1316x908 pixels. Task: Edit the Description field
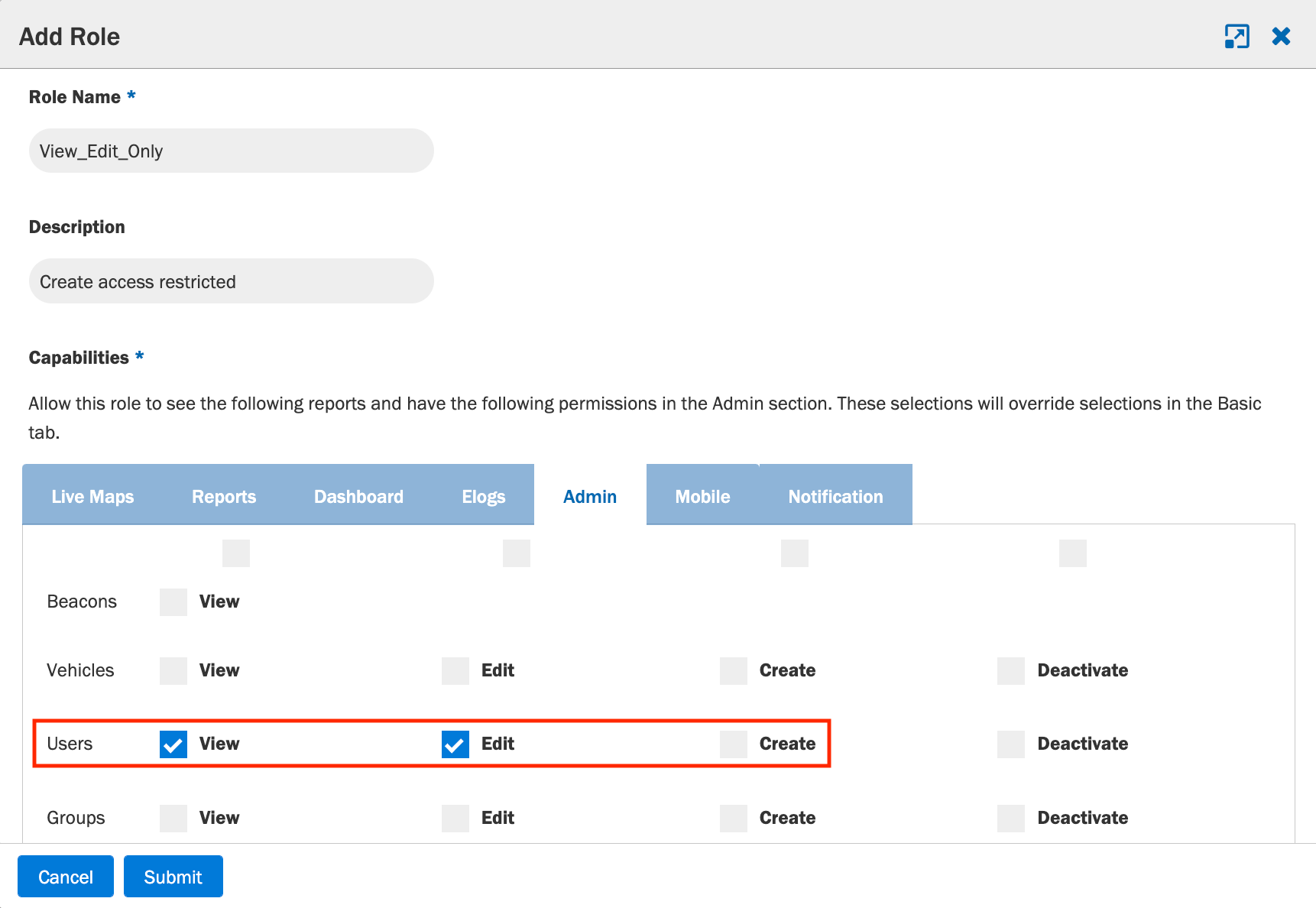coord(232,281)
